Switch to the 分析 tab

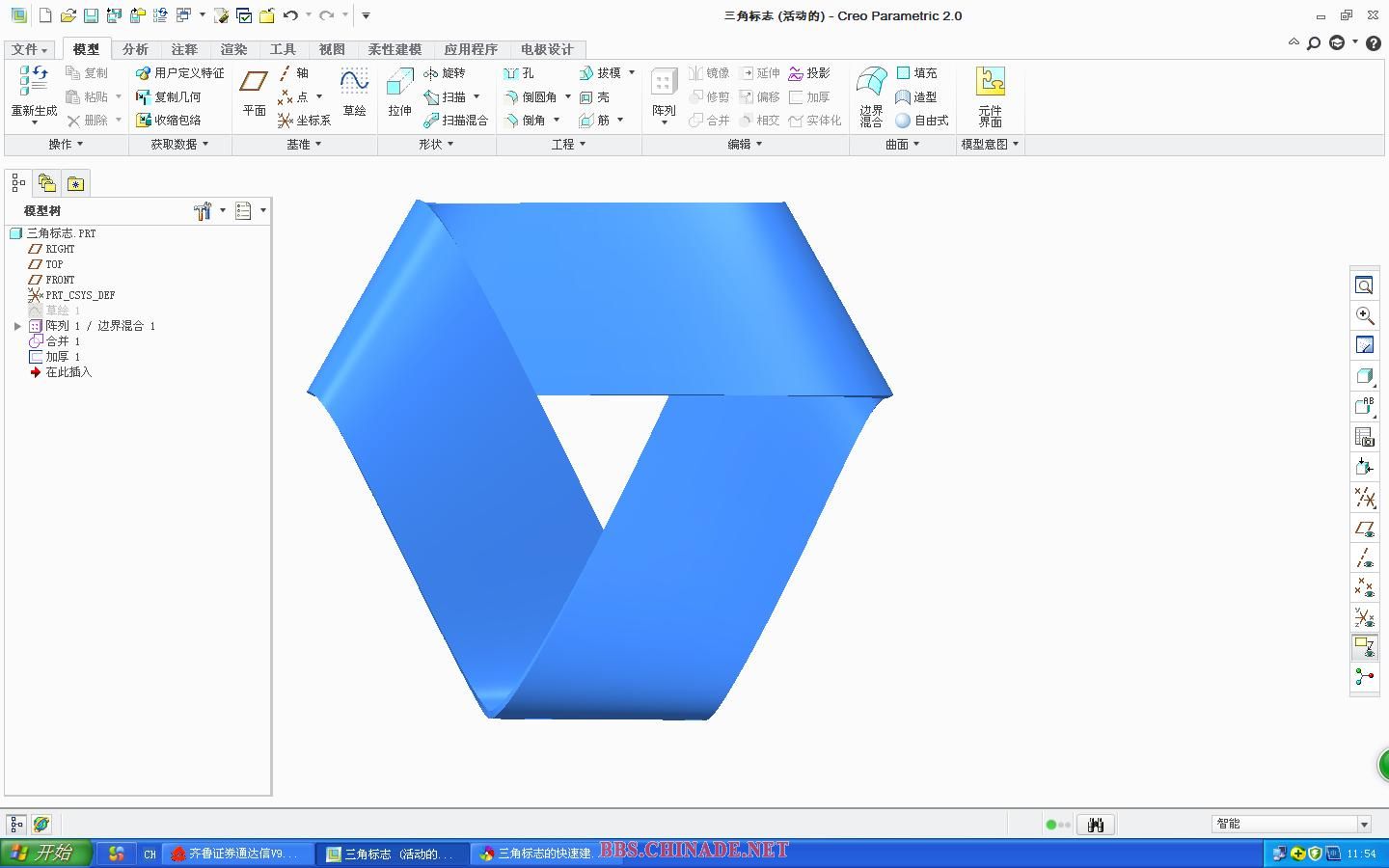[135, 49]
